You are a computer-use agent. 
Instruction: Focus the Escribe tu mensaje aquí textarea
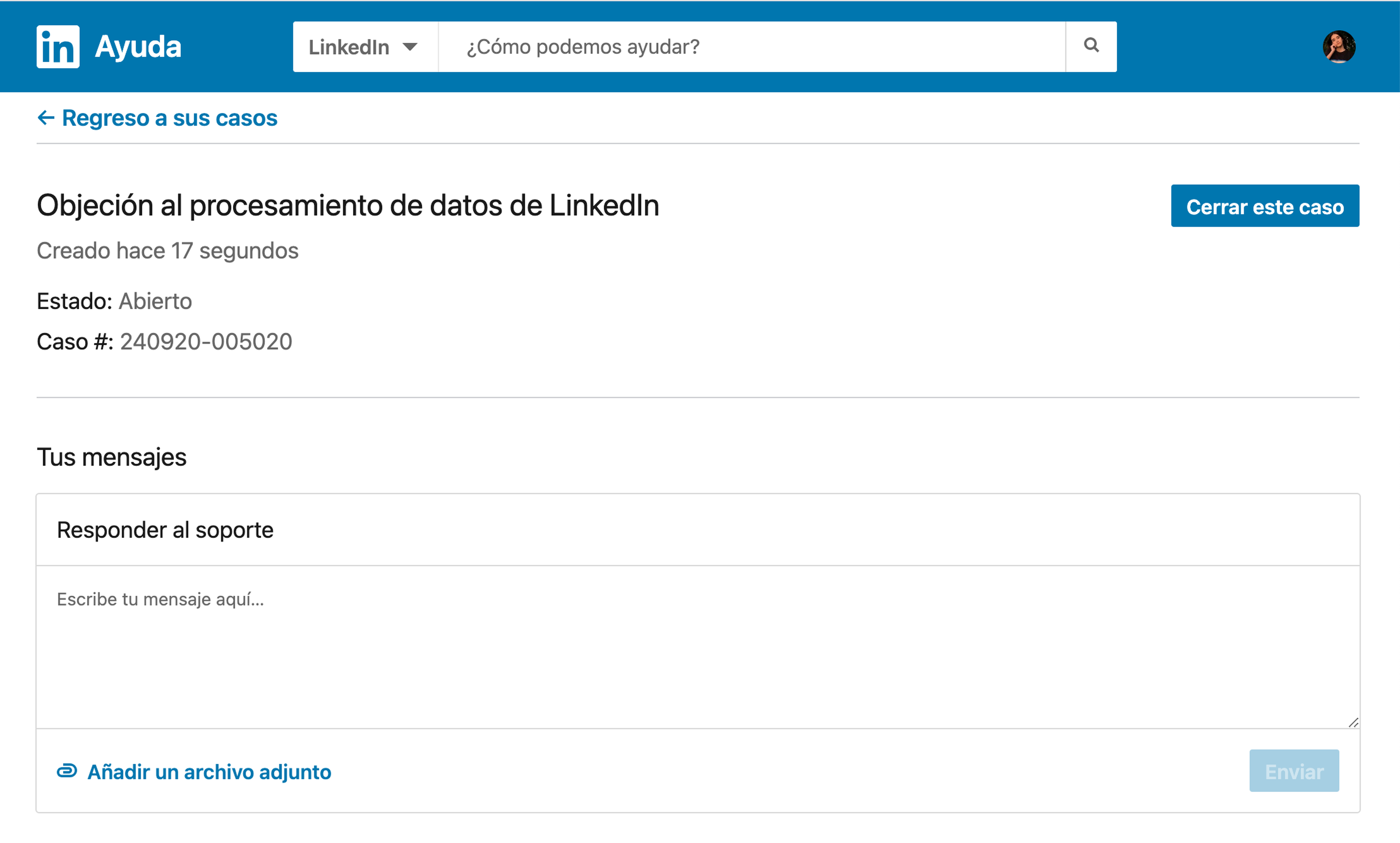coord(698,647)
